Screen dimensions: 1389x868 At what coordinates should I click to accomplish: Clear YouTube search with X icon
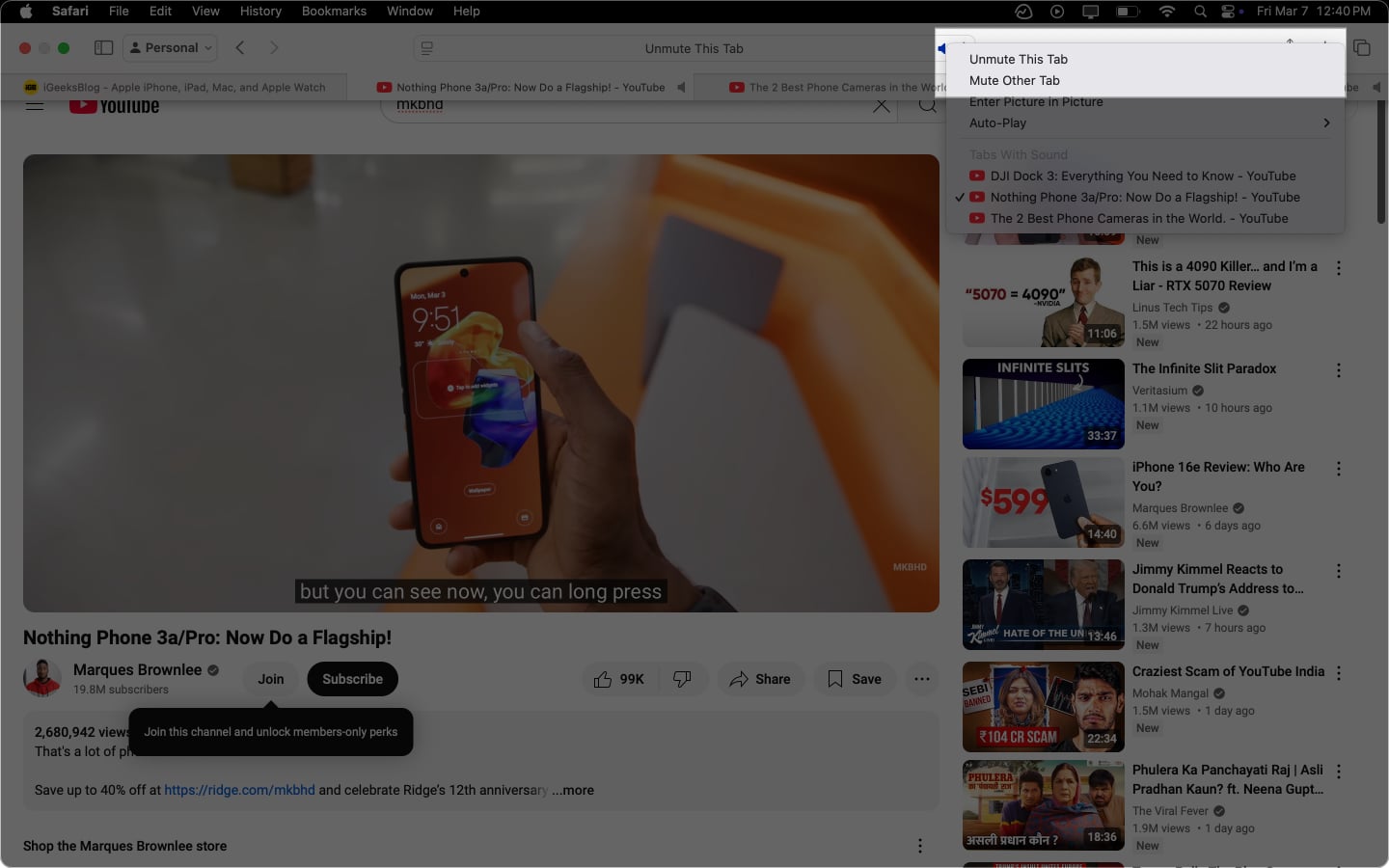pyautogui.click(x=881, y=105)
